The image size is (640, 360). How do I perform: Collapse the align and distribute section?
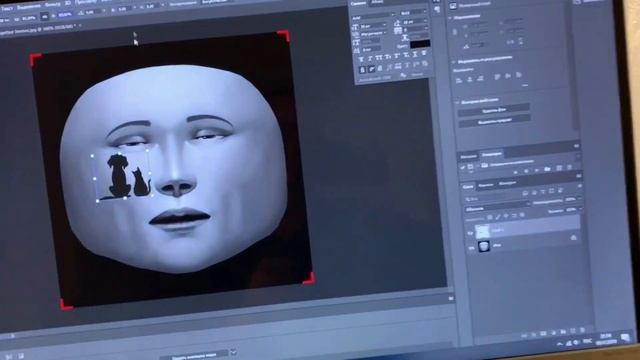tap(453, 62)
